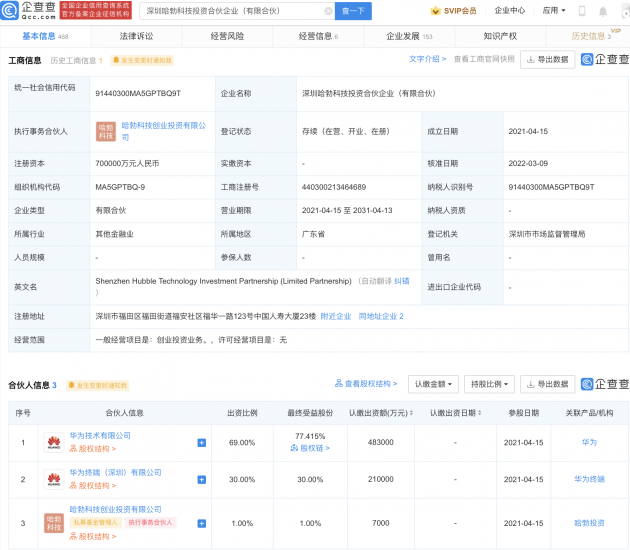Click 发生变更时通知我 beside 合伙人信息

98,385
